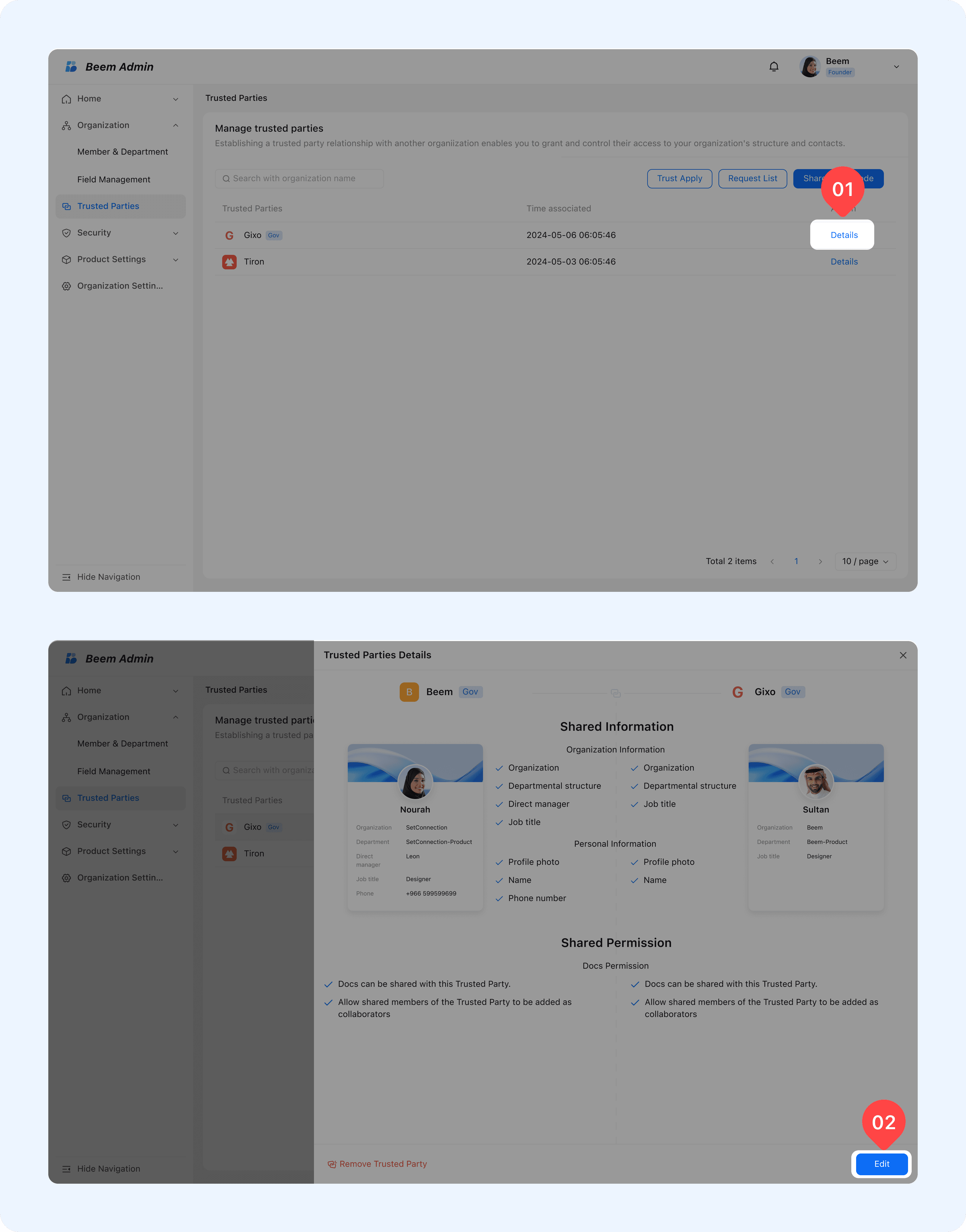Click the Tiron organization icon in top table
966x1232 pixels.
pos(229,262)
